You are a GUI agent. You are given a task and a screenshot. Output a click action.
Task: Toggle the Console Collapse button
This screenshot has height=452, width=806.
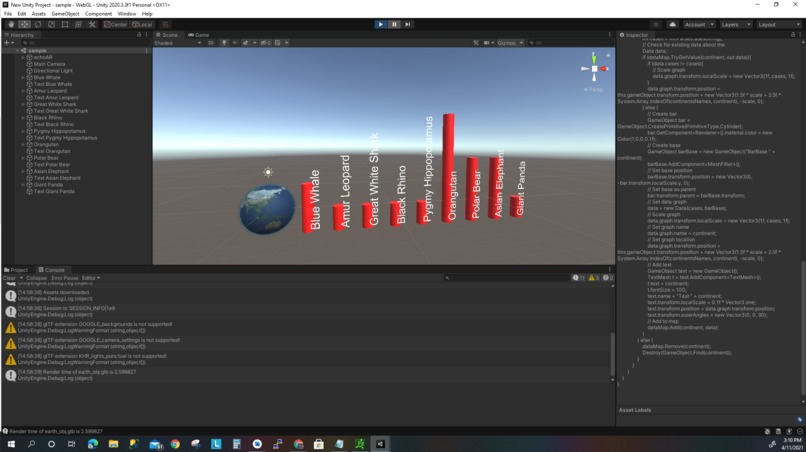(36, 278)
